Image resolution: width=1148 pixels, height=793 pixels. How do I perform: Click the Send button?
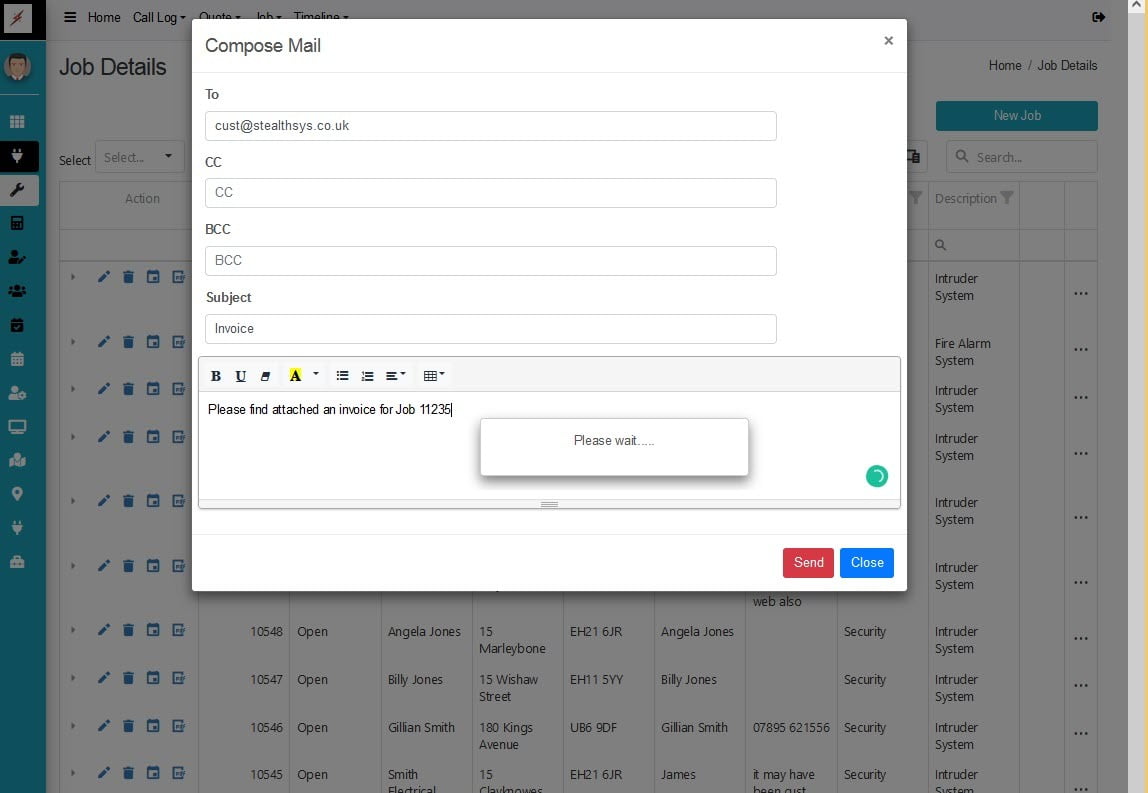click(x=808, y=563)
